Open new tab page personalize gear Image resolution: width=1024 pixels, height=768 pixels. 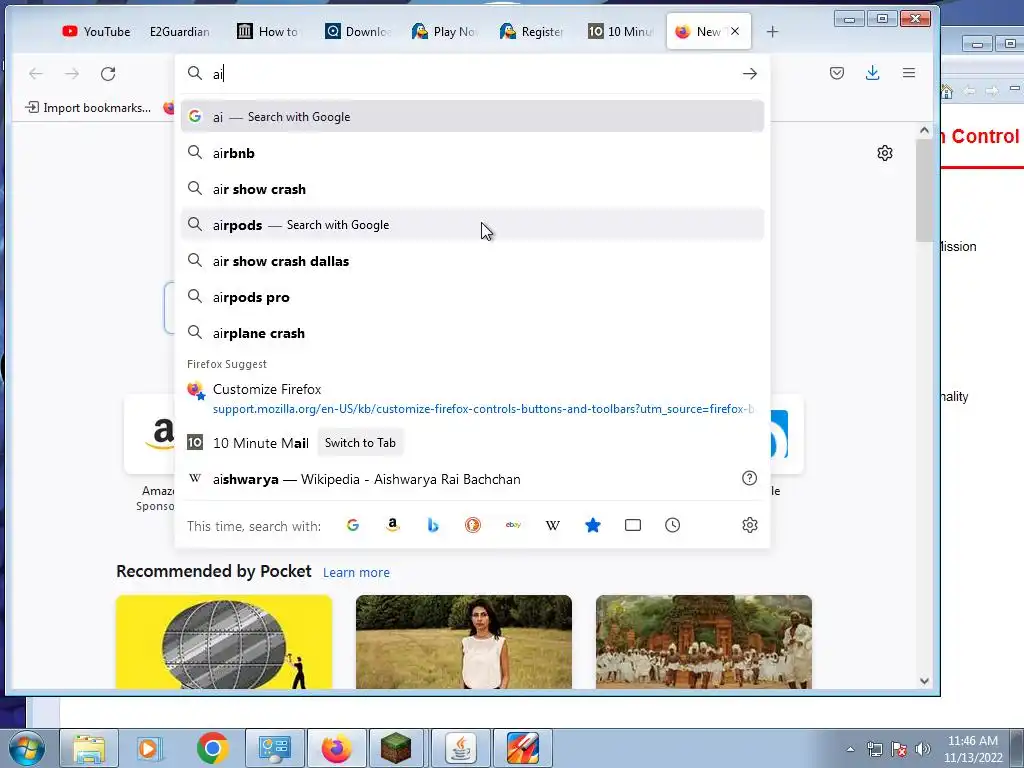click(x=885, y=153)
